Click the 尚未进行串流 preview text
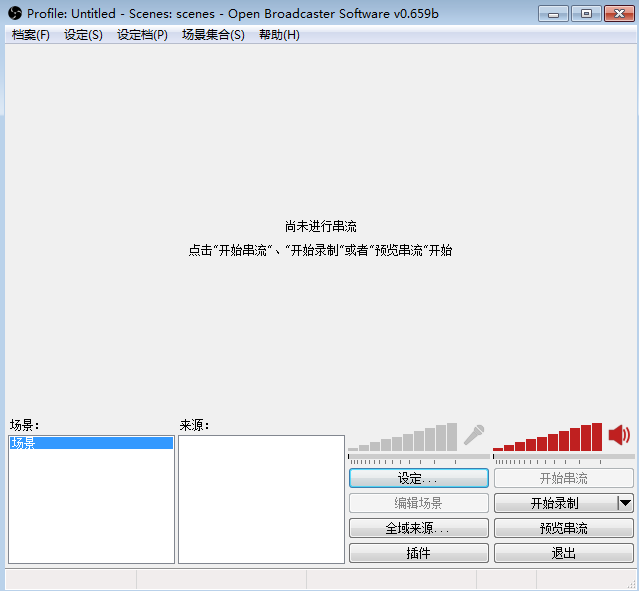Image resolution: width=639 pixels, height=591 pixels. [x=321, y=226]
